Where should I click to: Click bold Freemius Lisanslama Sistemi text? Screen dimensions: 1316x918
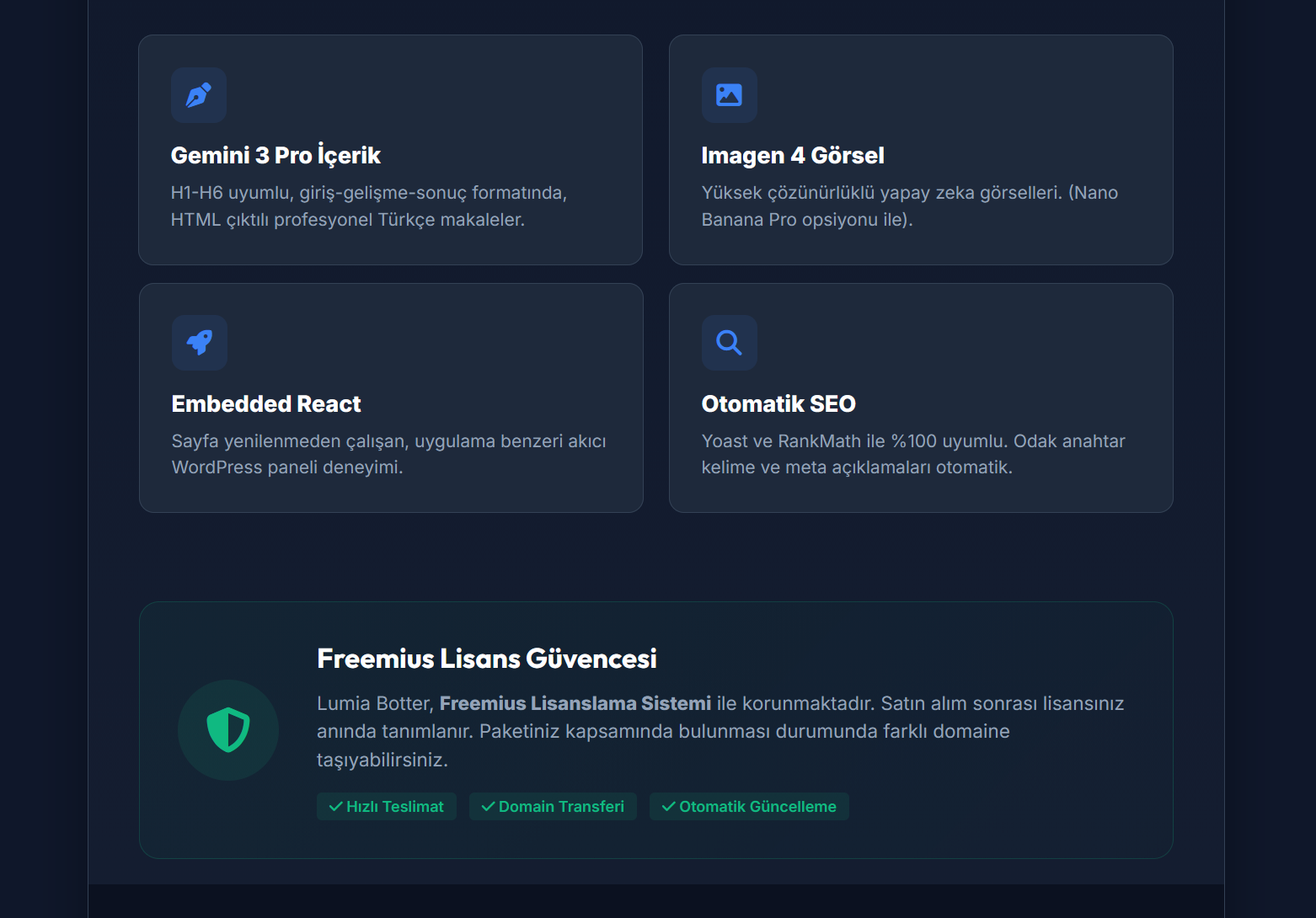pyautogui.click(x=575, y=703)
